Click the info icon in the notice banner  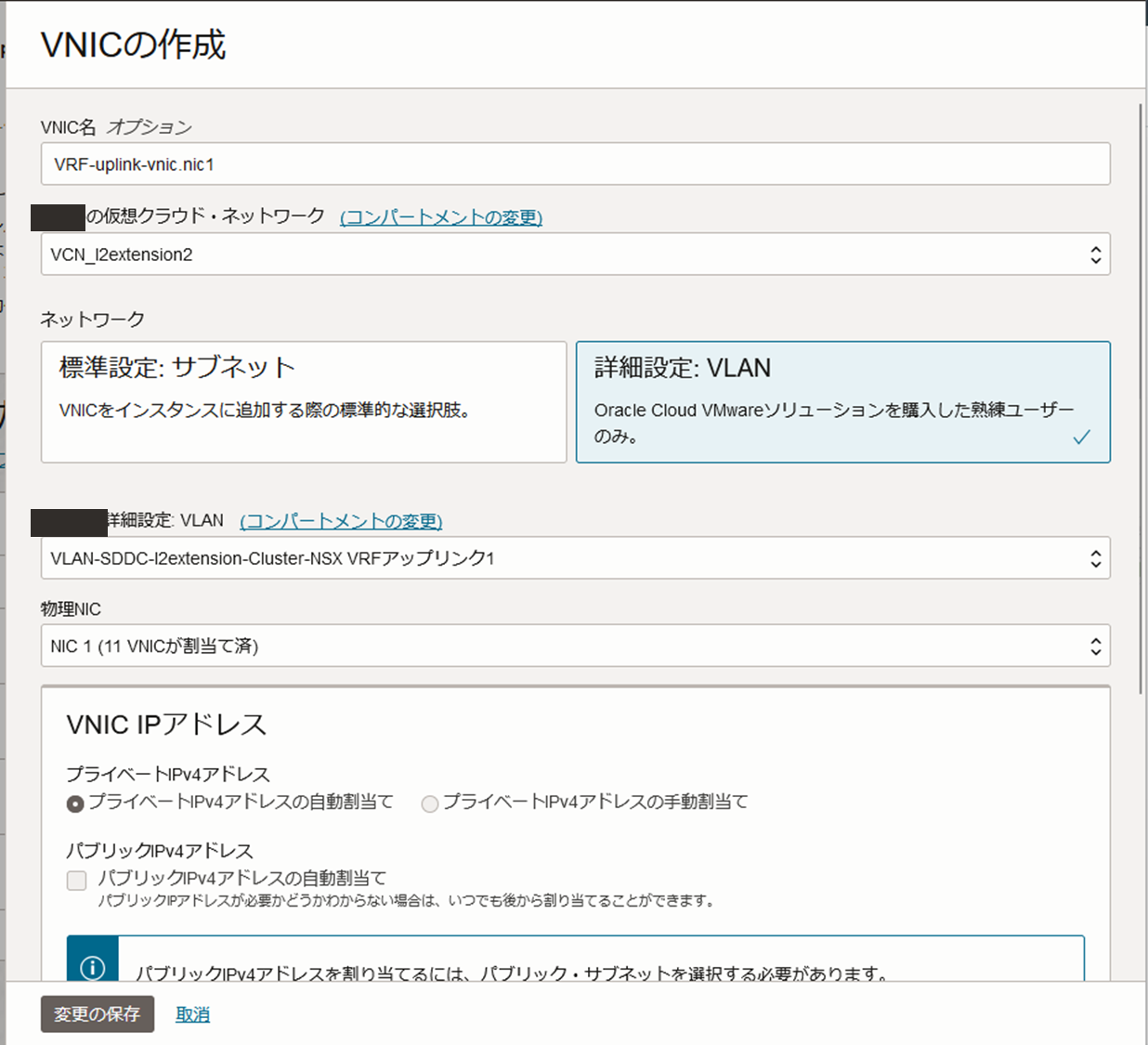pyautogui.click(x=93, y=967)
